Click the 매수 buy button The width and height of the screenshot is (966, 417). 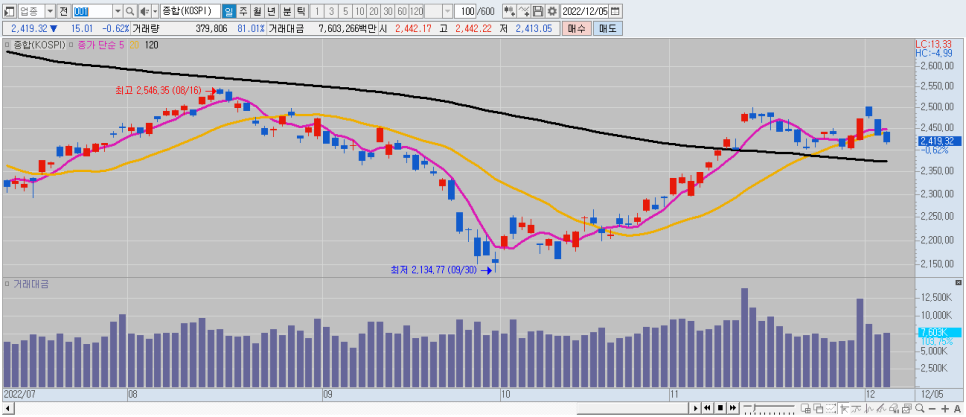(576, 28)
